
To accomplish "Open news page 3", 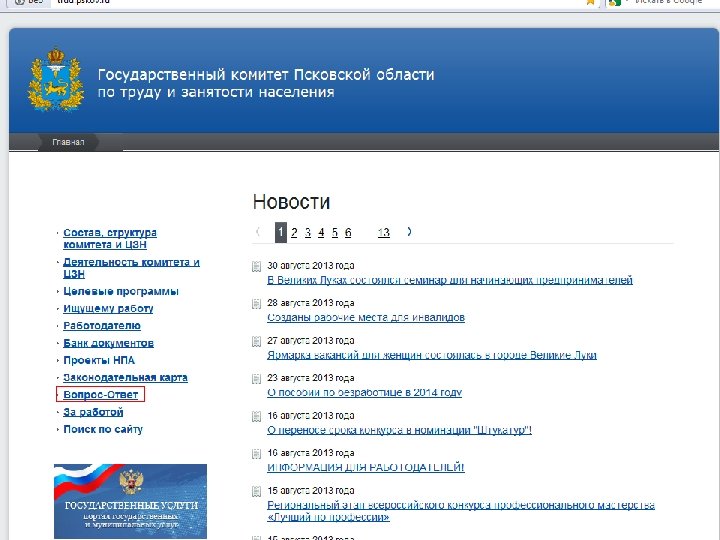I will (x=308, y=233).
